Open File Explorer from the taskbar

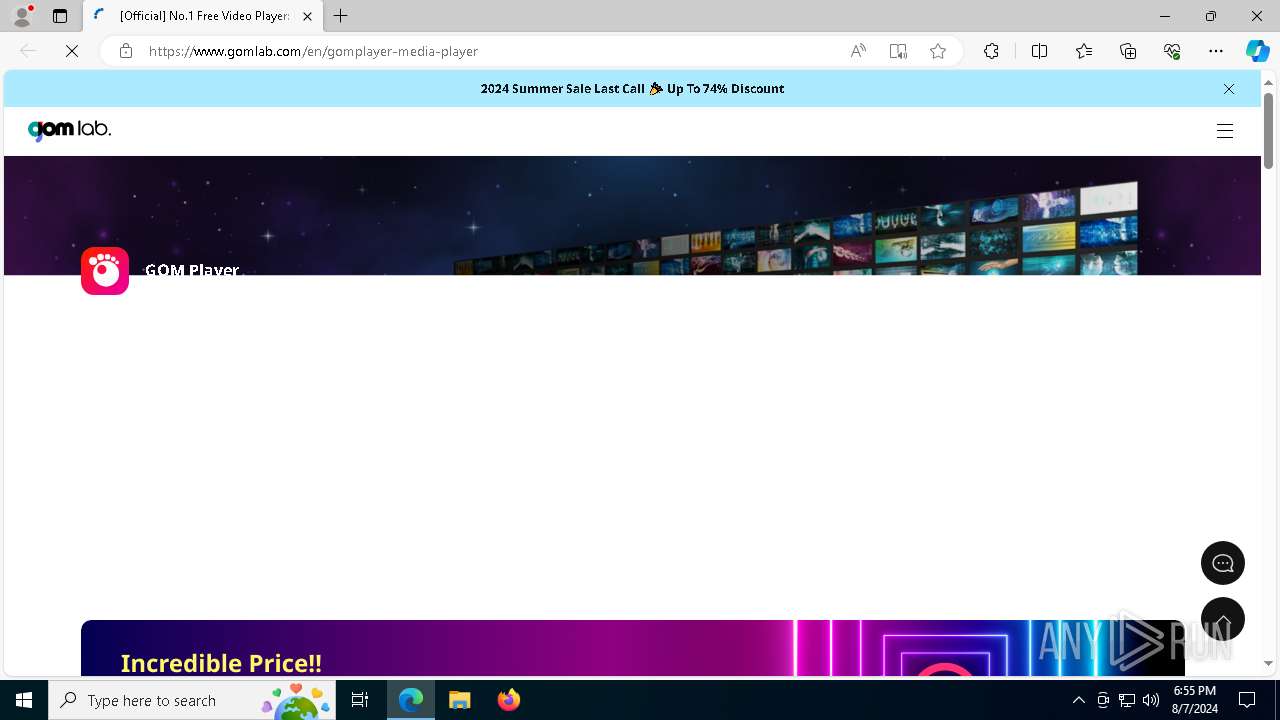pyautogui.click(x=459, y=700)
